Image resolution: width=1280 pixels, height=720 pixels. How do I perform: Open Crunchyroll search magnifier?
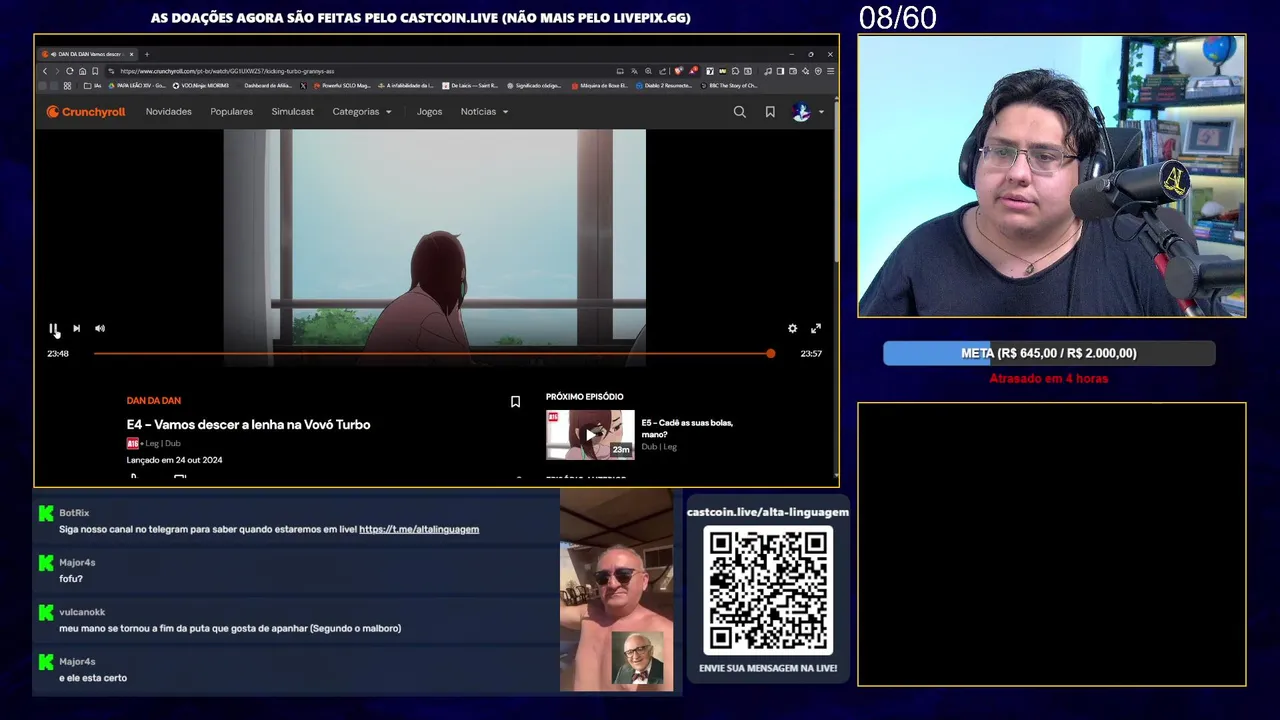(x=740, y=112)
